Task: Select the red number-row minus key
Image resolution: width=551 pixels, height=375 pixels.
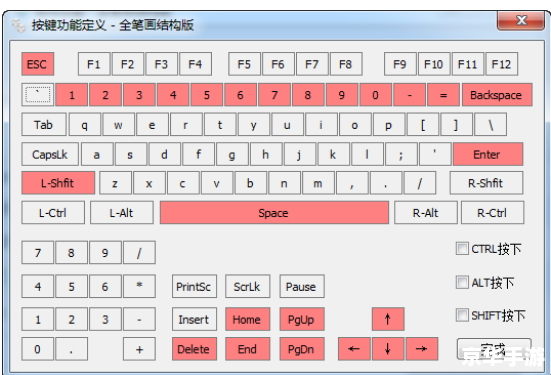Action: coord(410,95)
